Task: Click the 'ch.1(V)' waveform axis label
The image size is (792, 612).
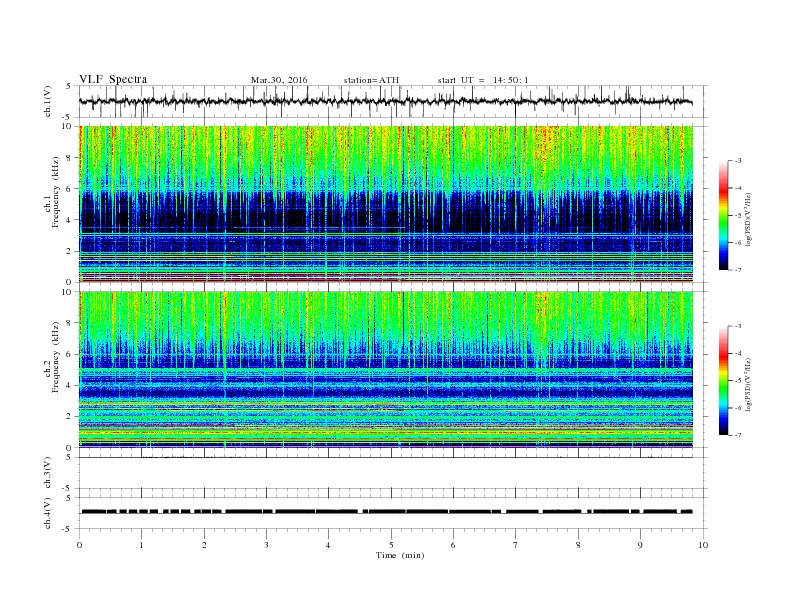Action: [x=48, y=101]
